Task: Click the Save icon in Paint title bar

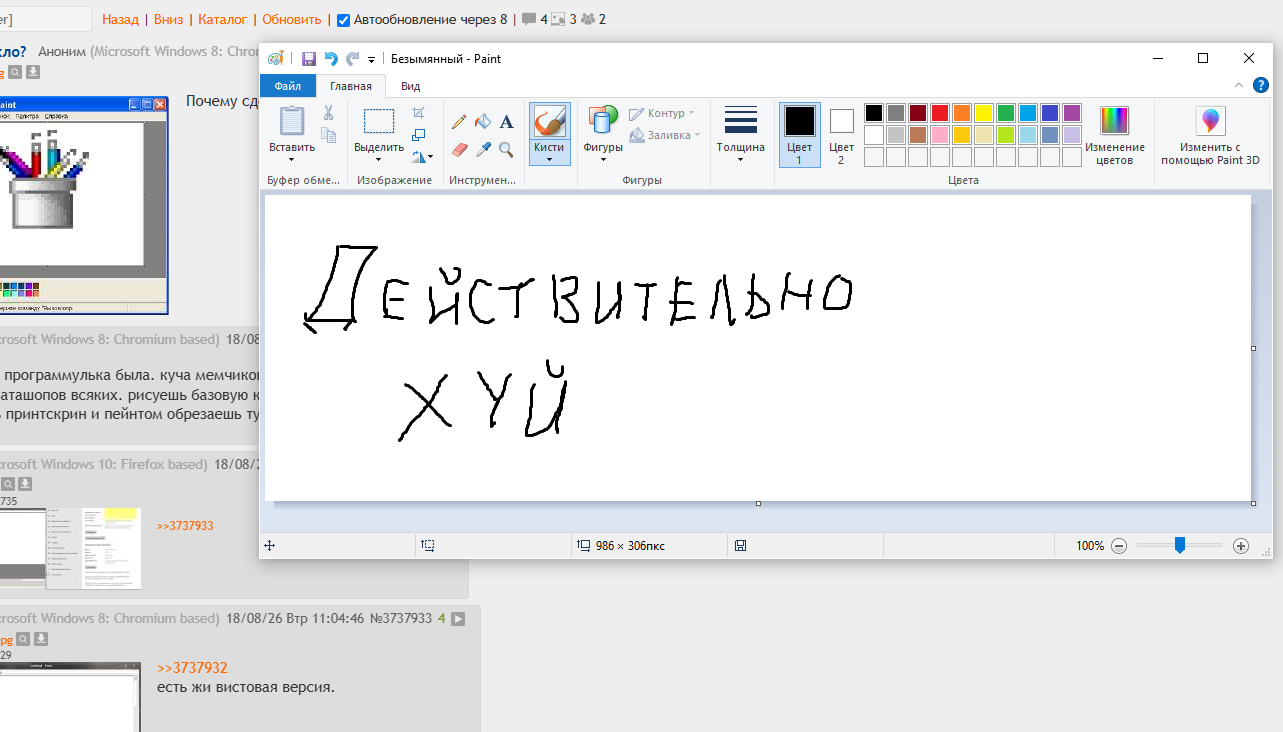Action: (x=309, y=59)
